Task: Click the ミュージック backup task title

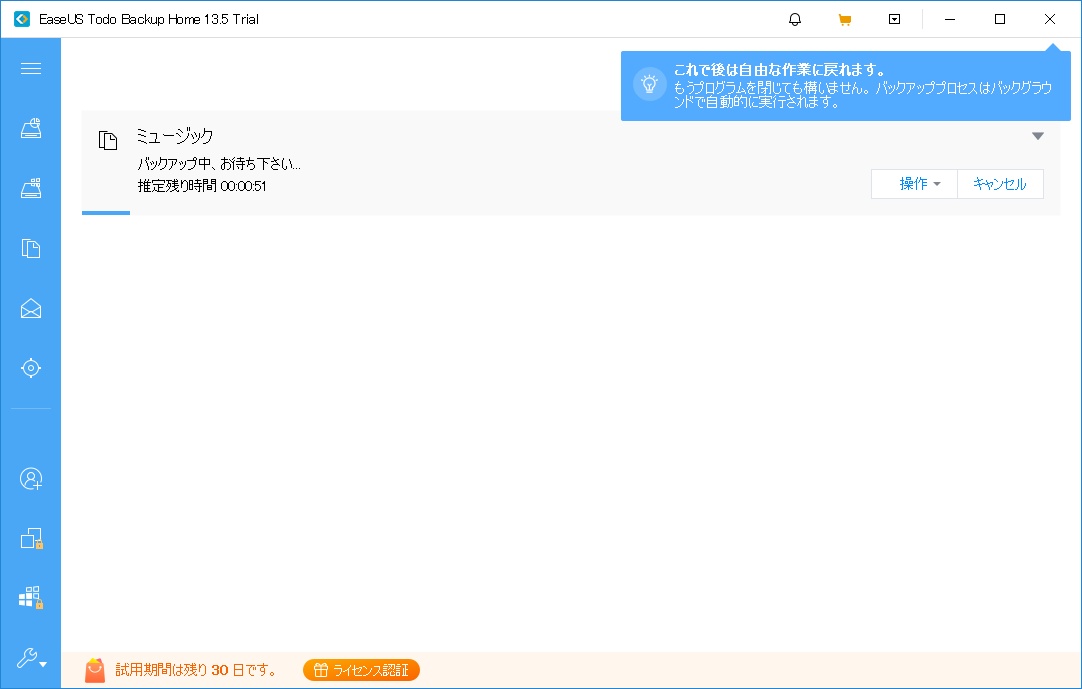Action: point(175,136)
